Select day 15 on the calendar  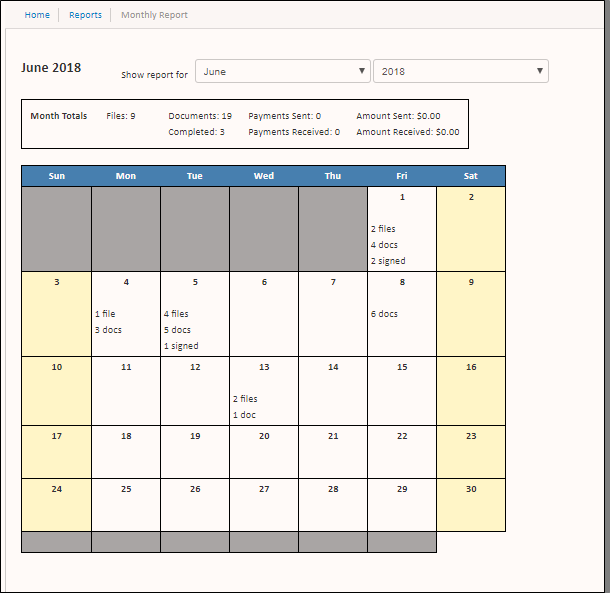click(x=402, y=391)
